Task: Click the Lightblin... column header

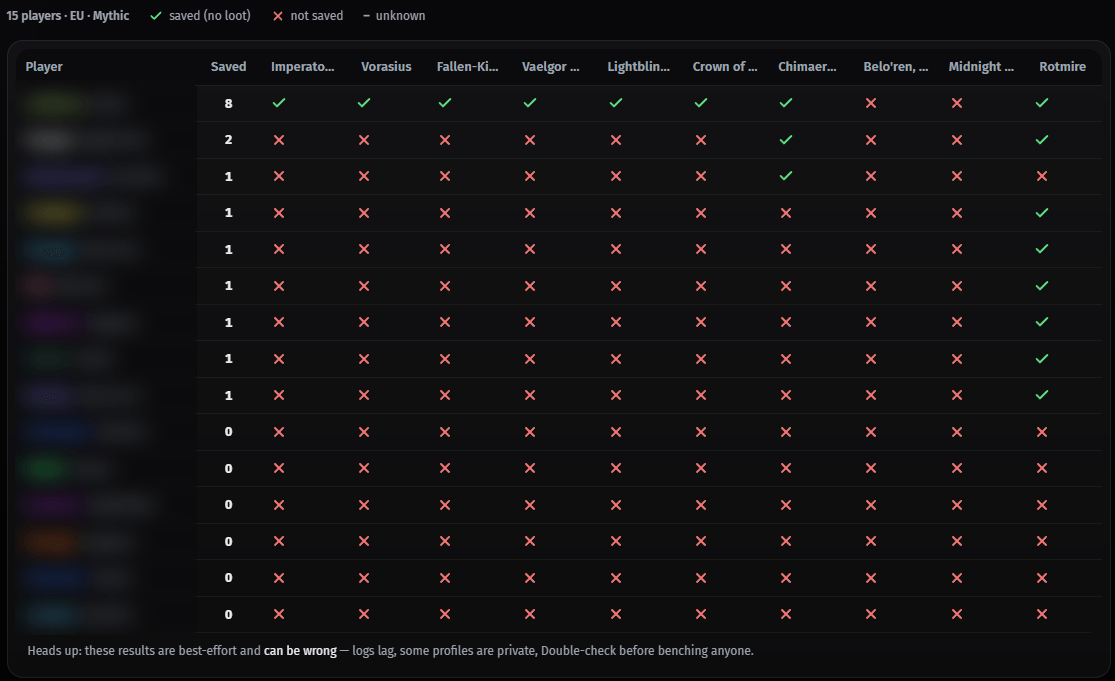Action: pos(639,67)
